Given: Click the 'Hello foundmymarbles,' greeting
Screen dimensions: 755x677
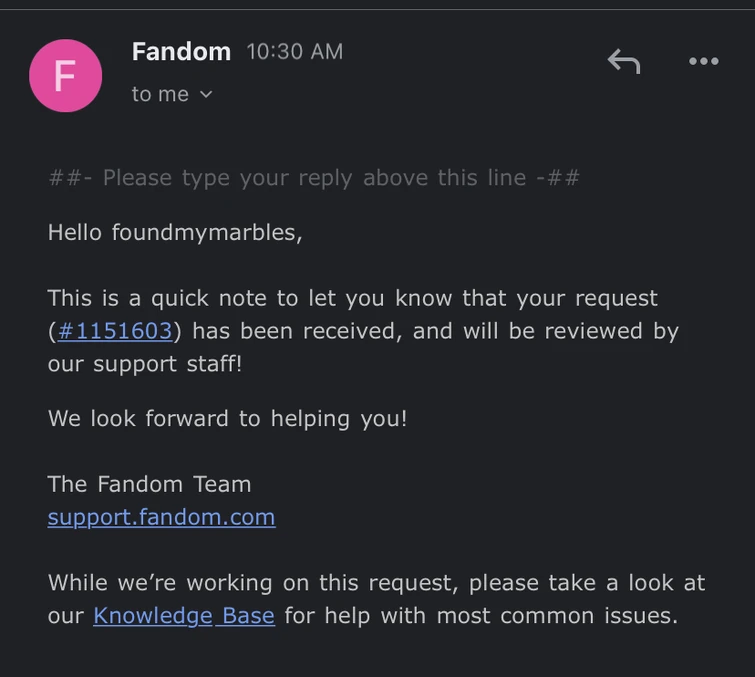Looking at the screenshot, I should 174,233.
